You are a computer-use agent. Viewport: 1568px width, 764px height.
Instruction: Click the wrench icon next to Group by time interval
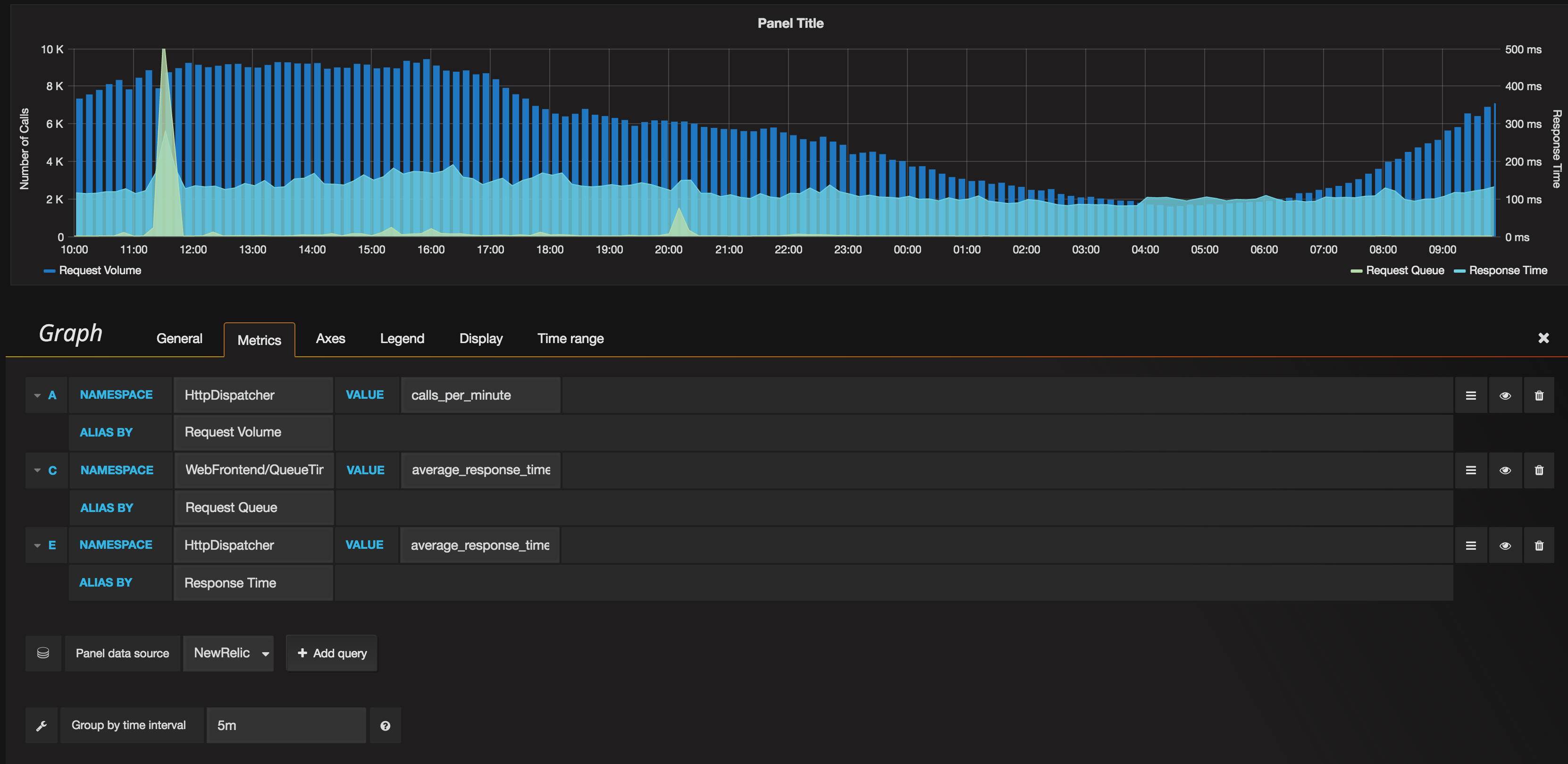pyautogui.click(x=42, y=725)
